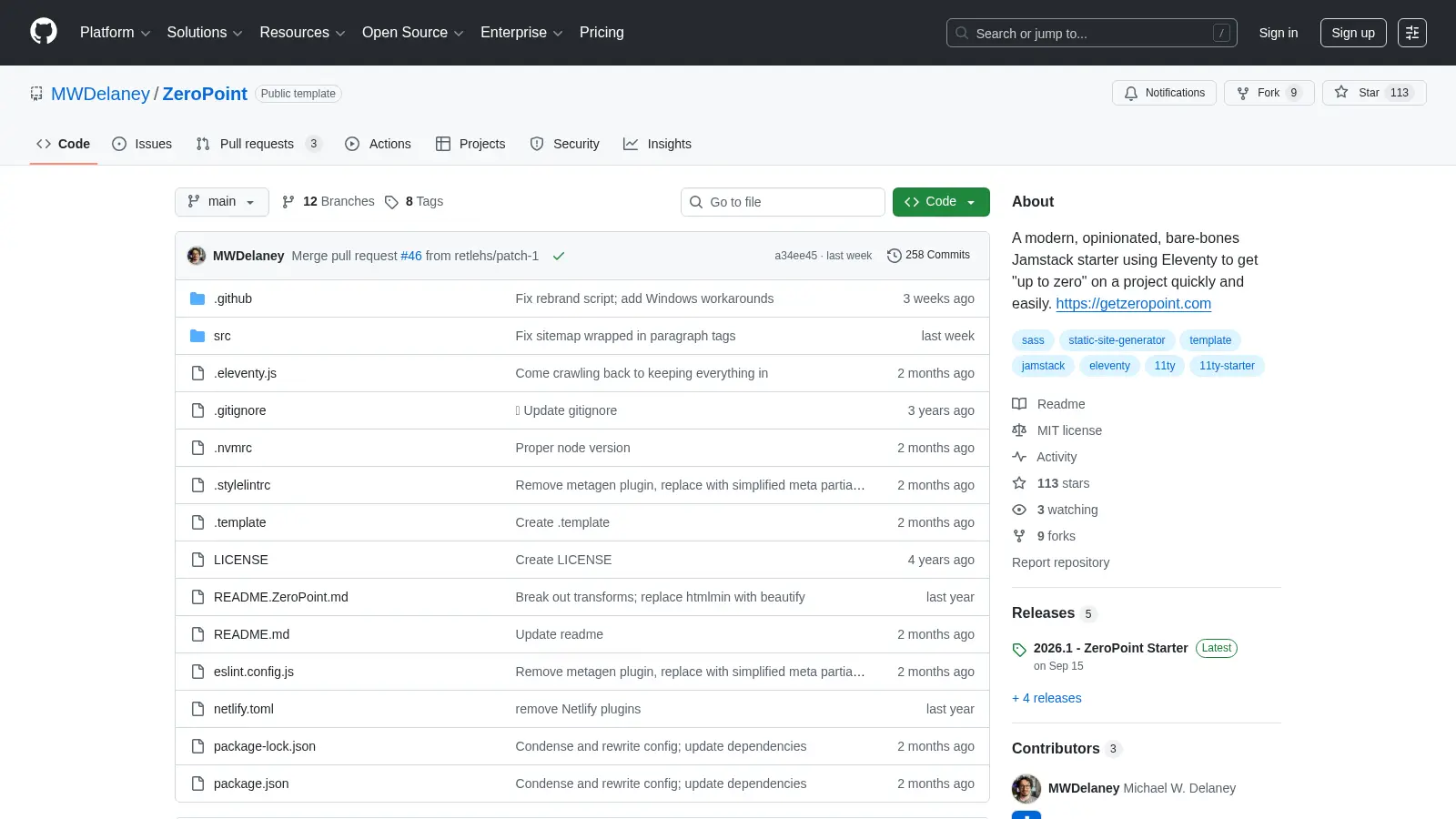Open the netlify.toml file

pyautogui.click(x=244, y=709)
